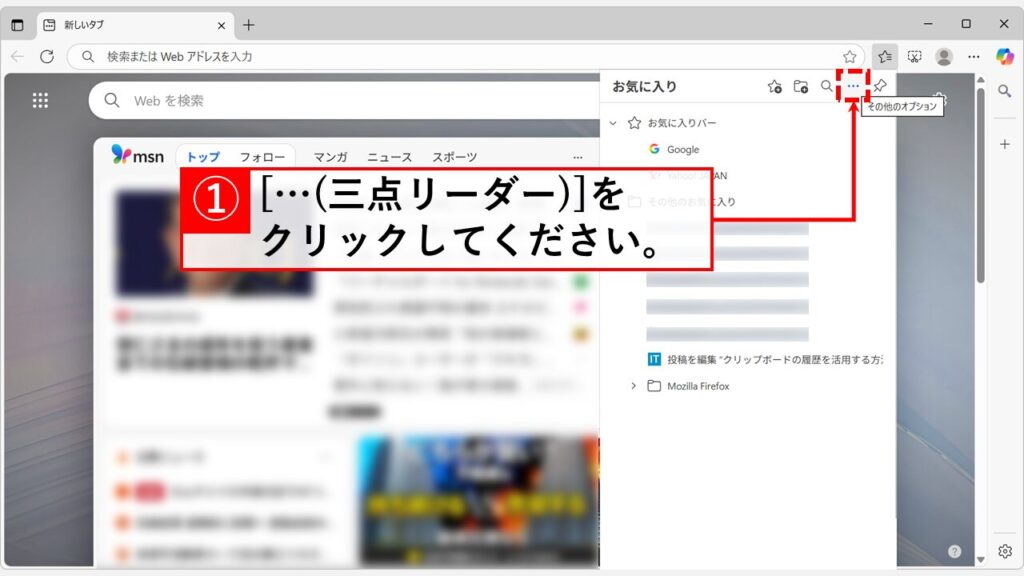The image size is (1024, 576).
Task: Click the scrollbar up arrow
Action: pyautogui.click(x=980, y=80)
